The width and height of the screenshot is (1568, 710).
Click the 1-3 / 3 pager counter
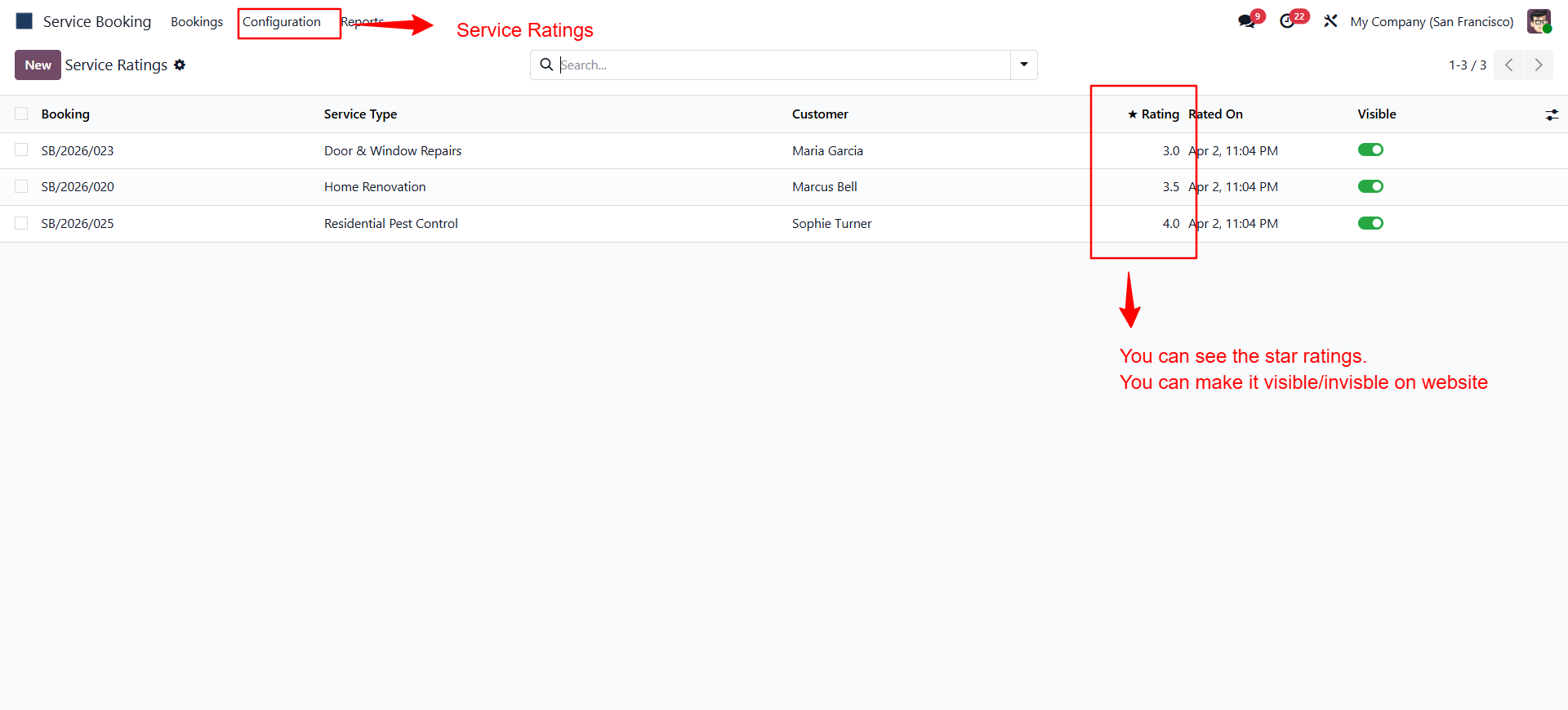(1468, 65)
